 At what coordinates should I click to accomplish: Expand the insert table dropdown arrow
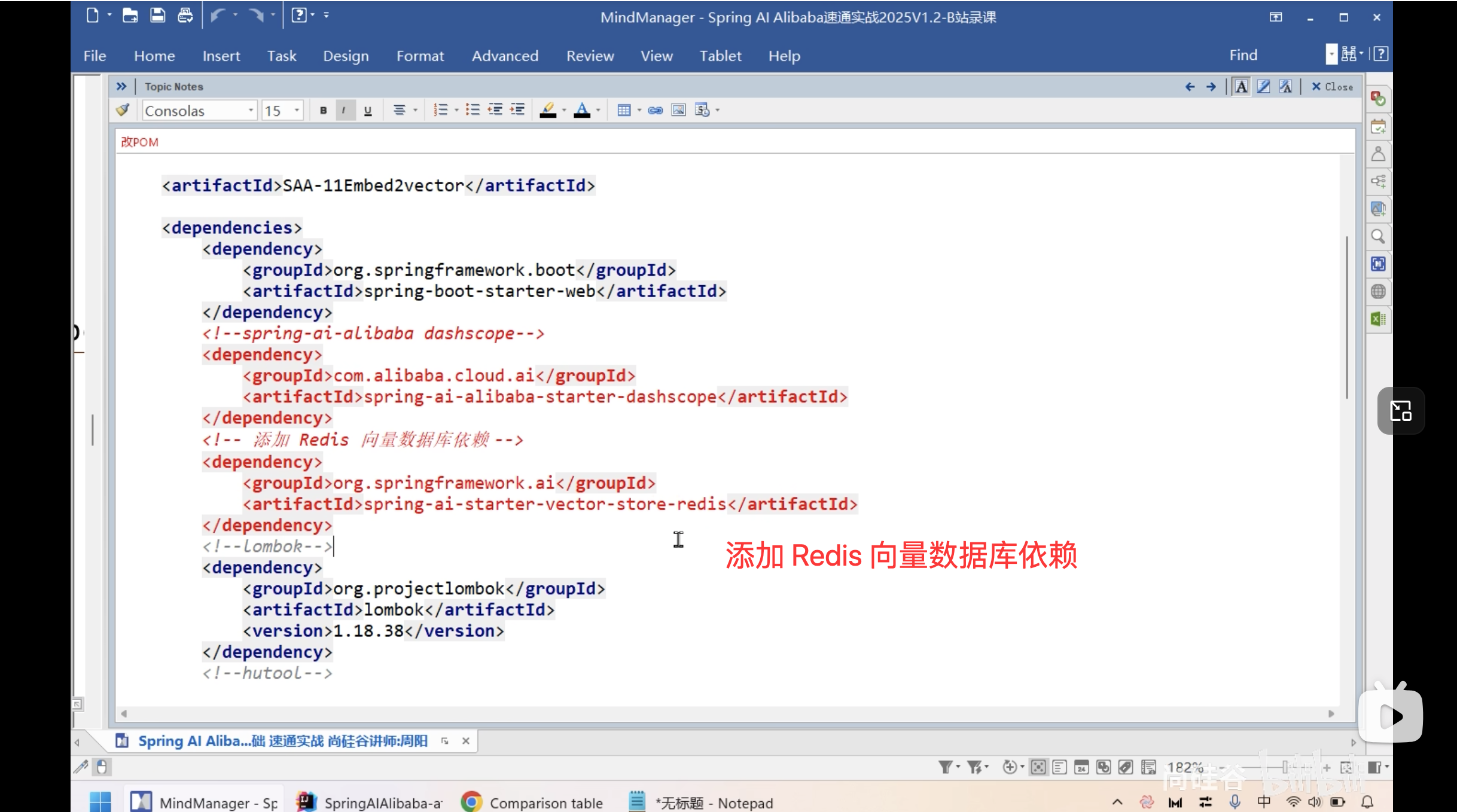pos(639,110)
